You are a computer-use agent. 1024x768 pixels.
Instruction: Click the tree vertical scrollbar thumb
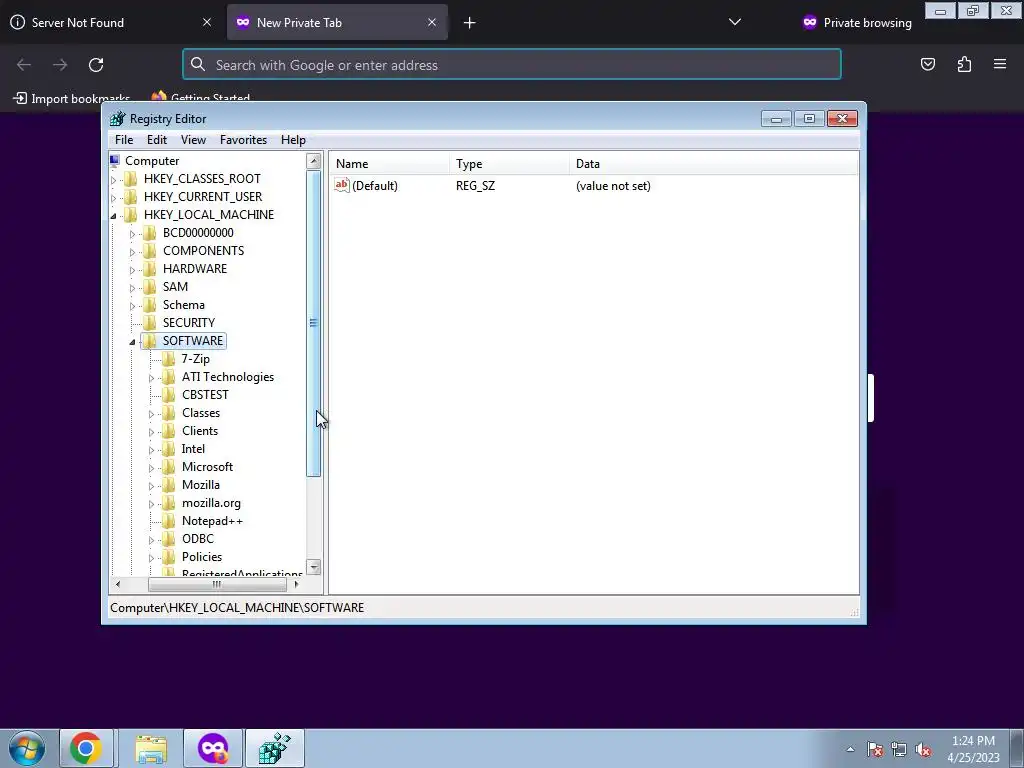point(313,323)
